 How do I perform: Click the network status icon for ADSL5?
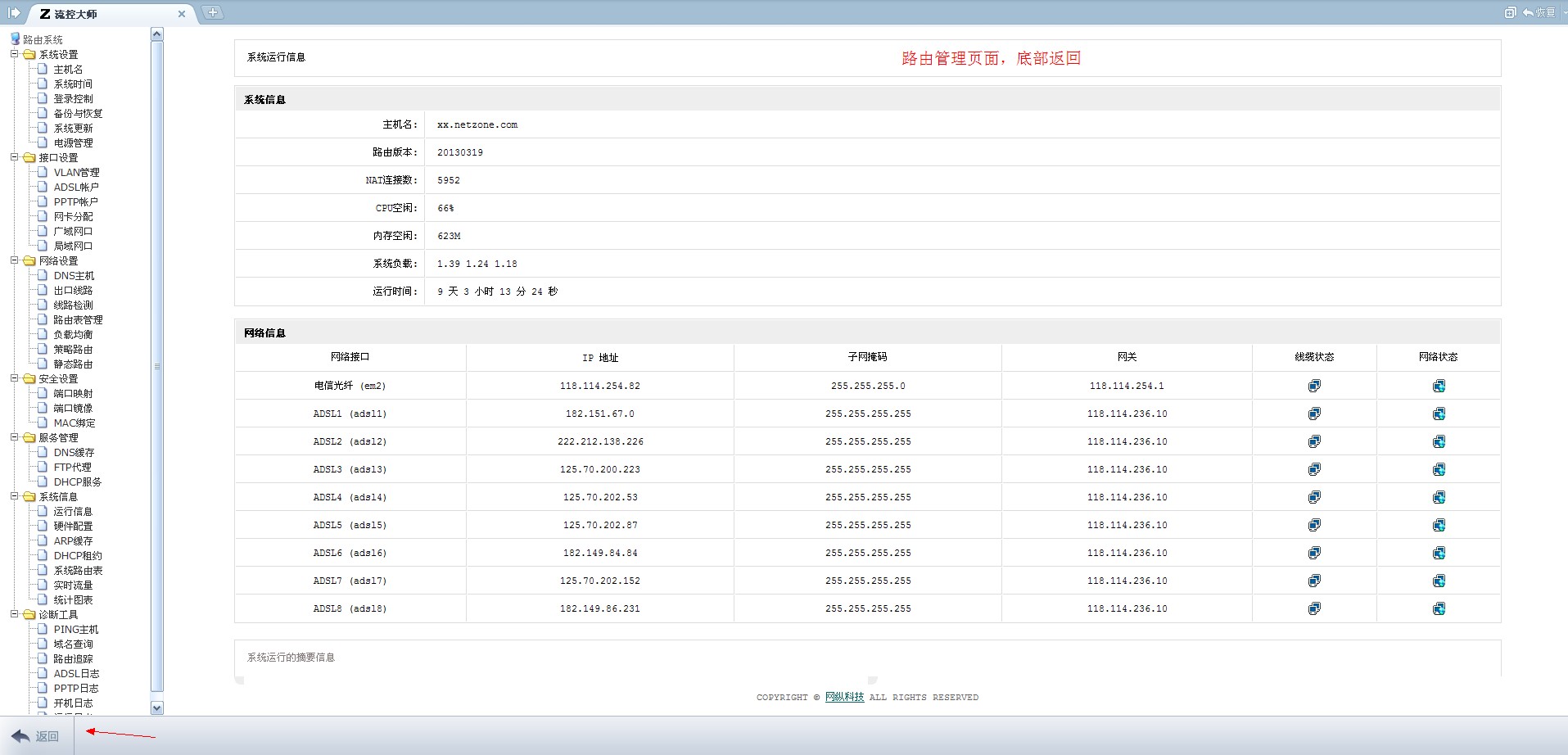[1439, 525]
